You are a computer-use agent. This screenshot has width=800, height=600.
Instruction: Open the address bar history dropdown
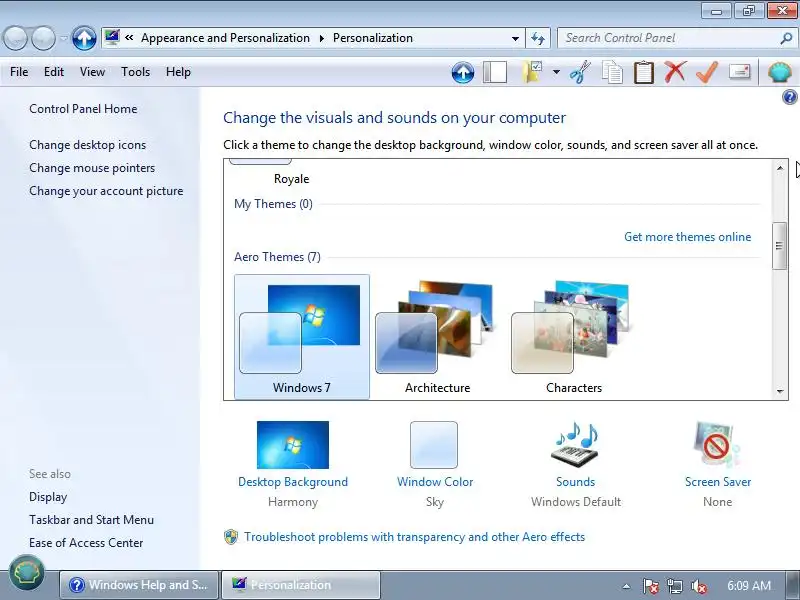(x=515, y=39)
